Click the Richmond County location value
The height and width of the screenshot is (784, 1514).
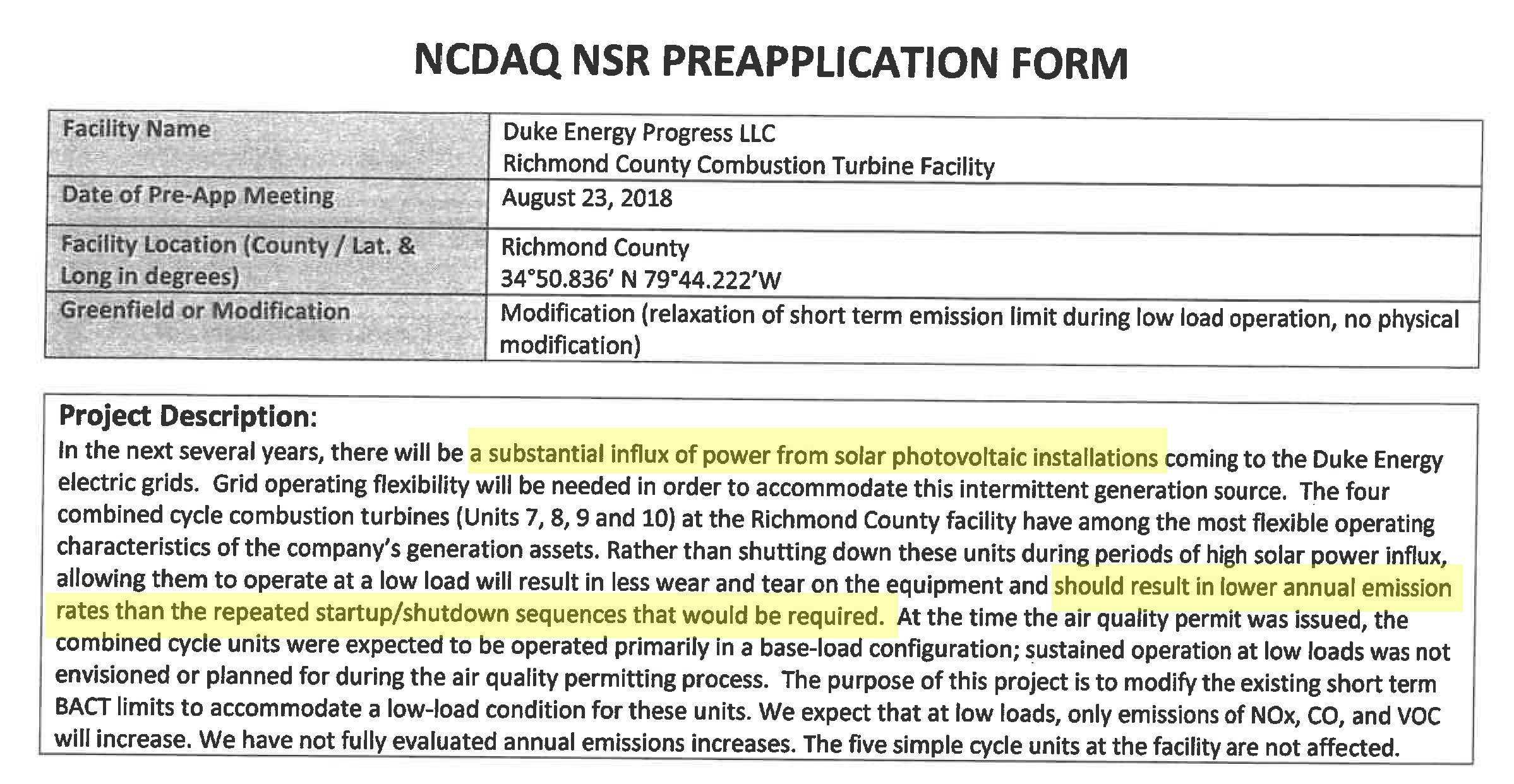coord(594,247)
